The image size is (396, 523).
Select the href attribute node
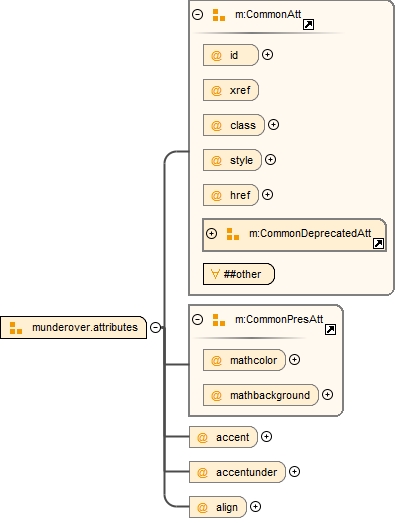[x=231, y=195]
